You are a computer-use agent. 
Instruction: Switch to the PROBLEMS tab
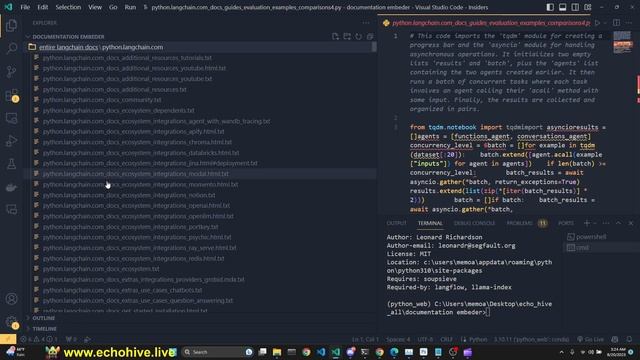[526, 223]
